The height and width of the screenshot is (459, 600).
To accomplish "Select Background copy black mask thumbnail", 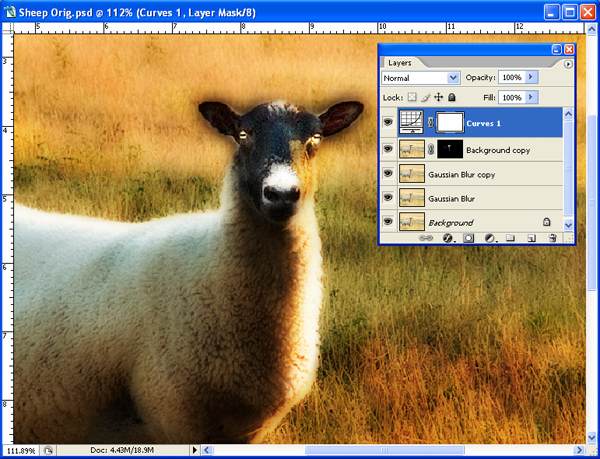I will tap(450, 150).
